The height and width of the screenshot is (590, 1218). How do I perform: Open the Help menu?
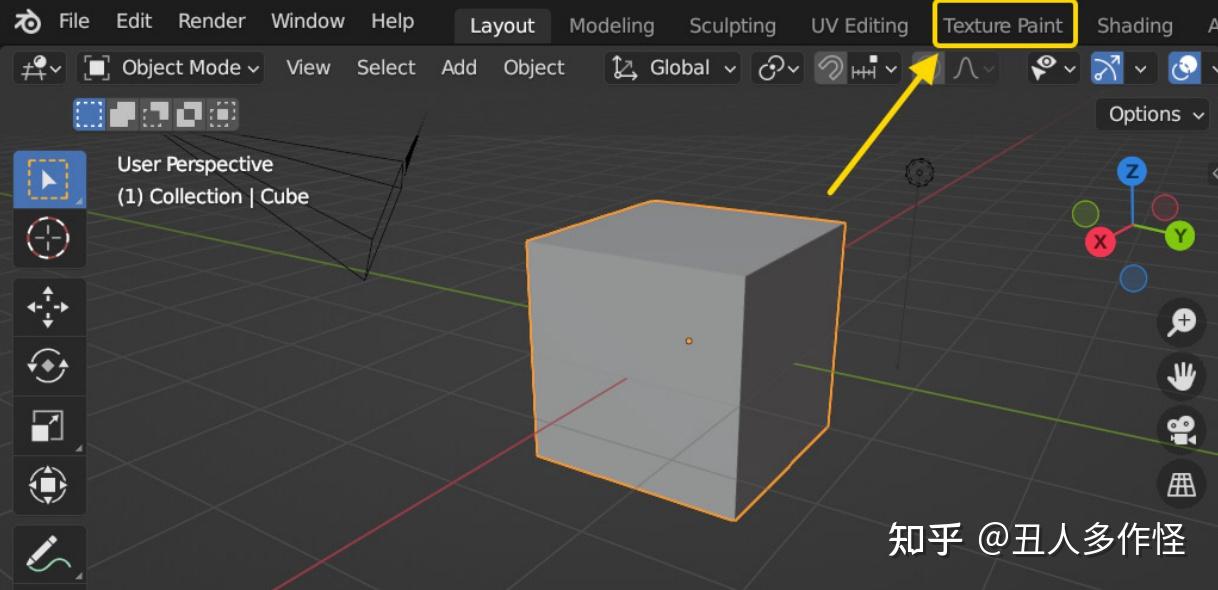pyautogui.click(x=392, y=21)
